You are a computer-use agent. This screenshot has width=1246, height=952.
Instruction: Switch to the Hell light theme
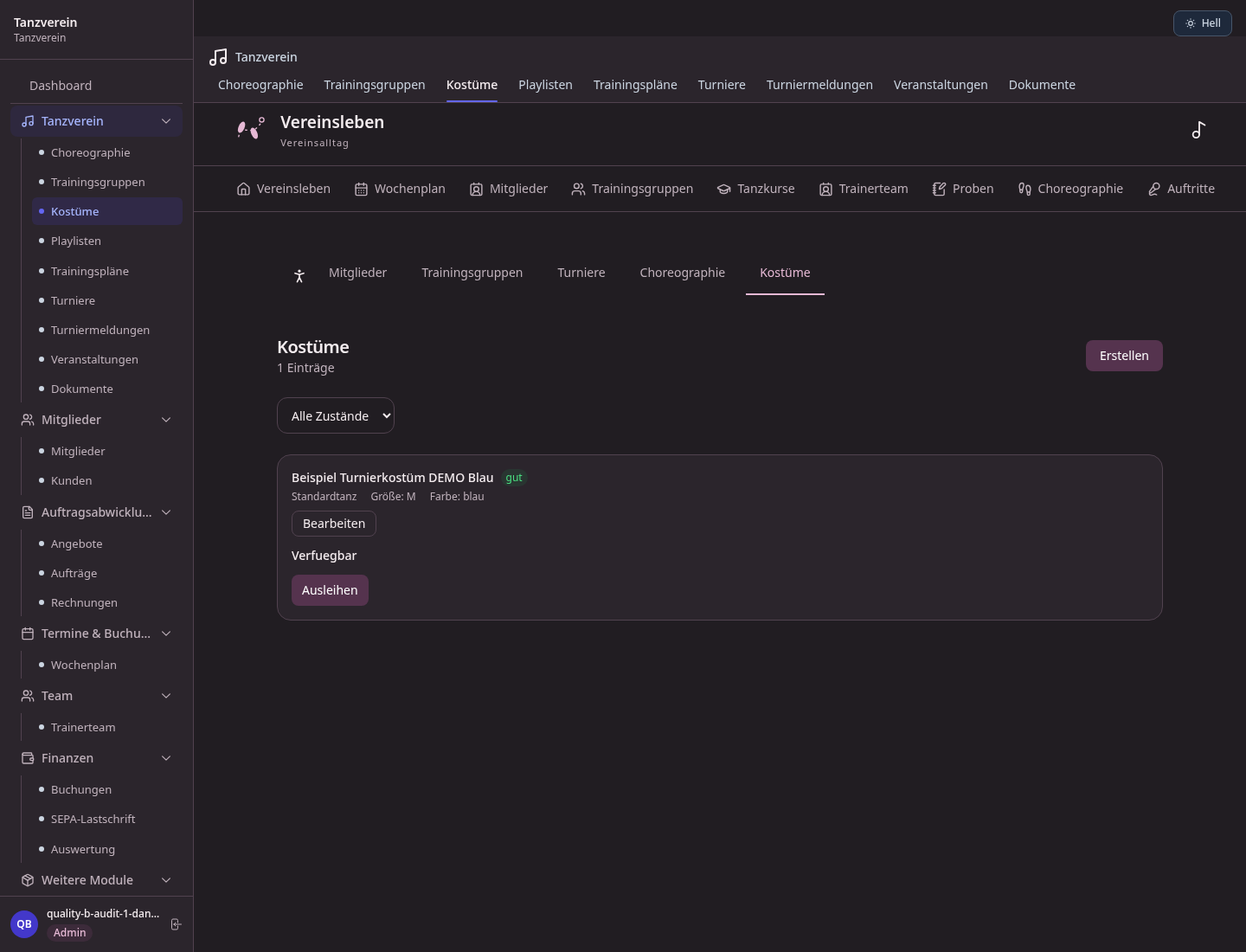click(1203, 23)
